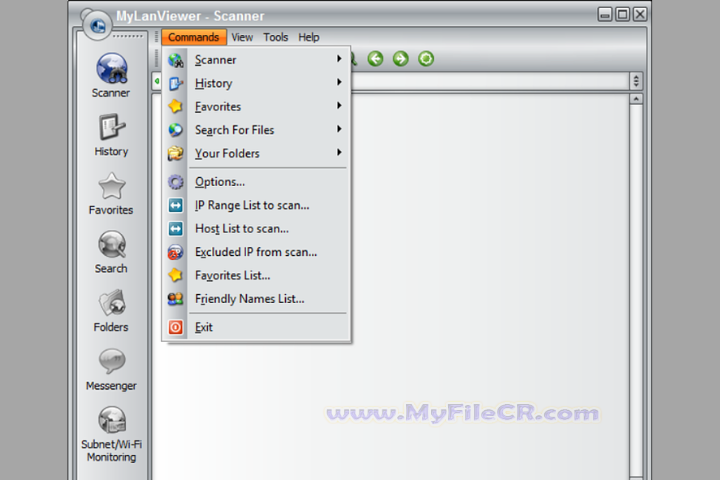
Task: Click the green forward arrow toolbar button
Action: coord(401,59)
